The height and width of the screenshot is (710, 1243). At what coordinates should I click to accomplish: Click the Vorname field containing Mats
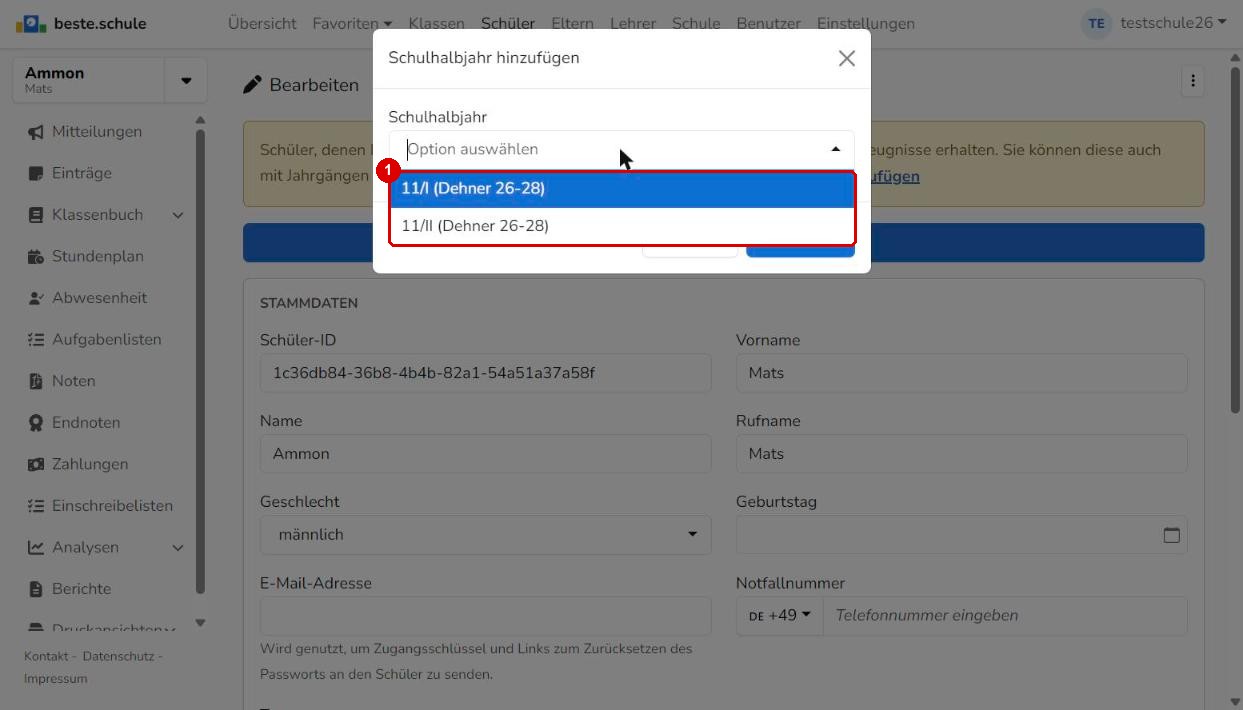point(961,373)
